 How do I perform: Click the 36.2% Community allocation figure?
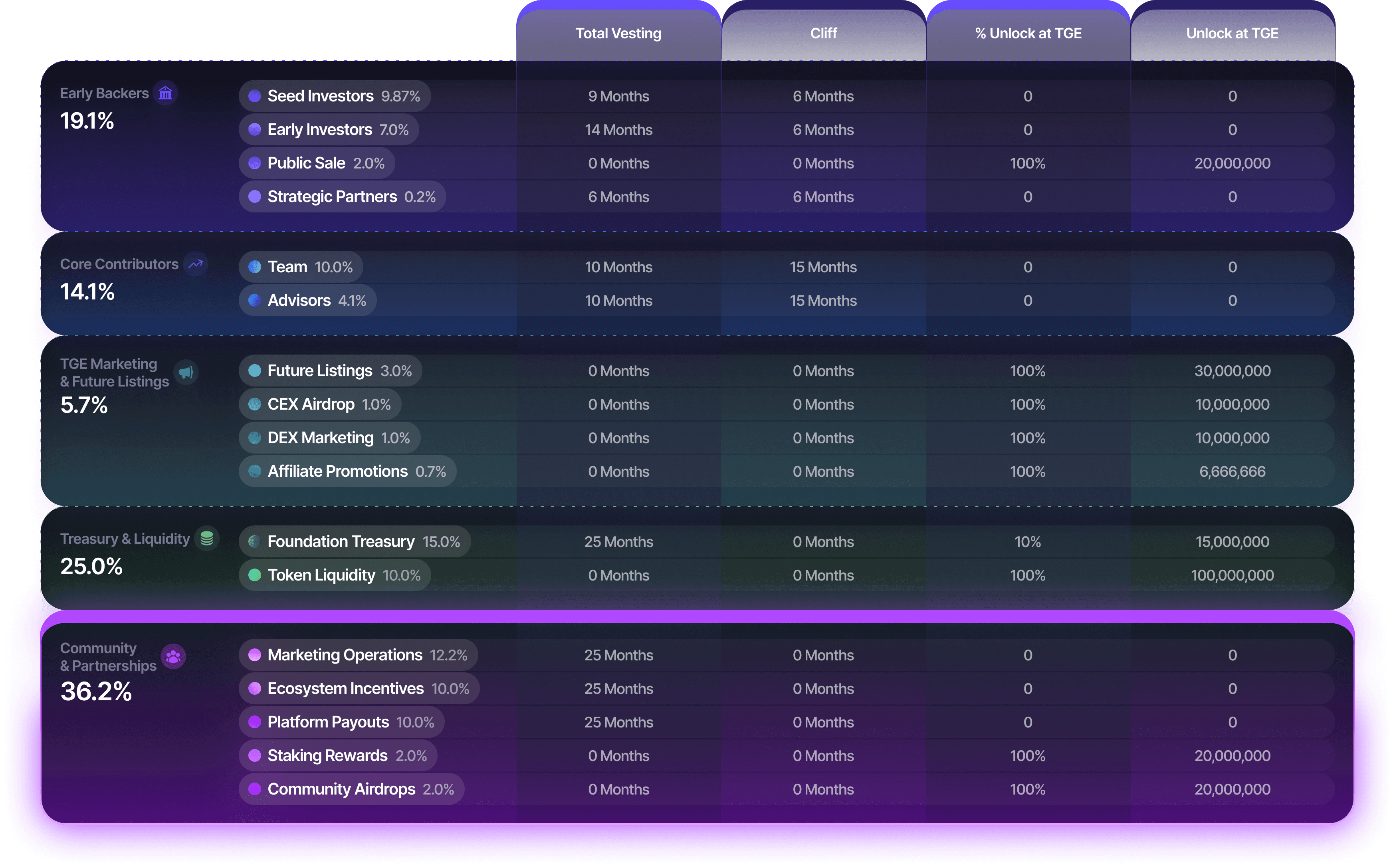click(x=97, y=691)
